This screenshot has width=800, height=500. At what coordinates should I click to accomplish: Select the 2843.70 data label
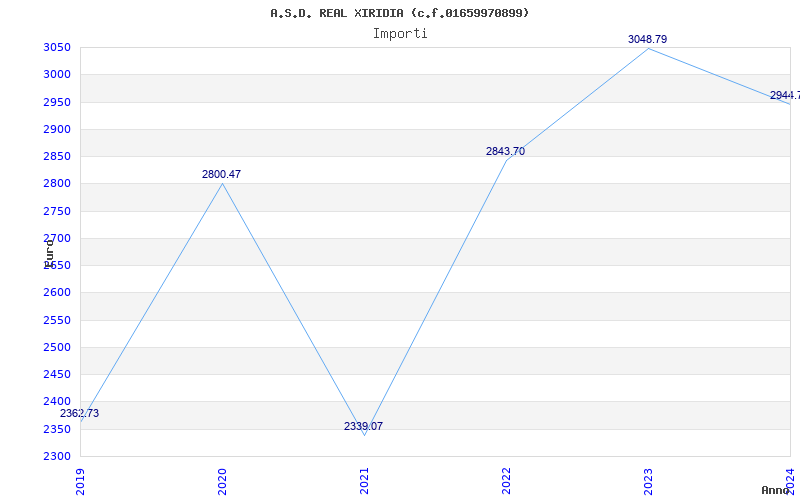[x=505, y=151]
